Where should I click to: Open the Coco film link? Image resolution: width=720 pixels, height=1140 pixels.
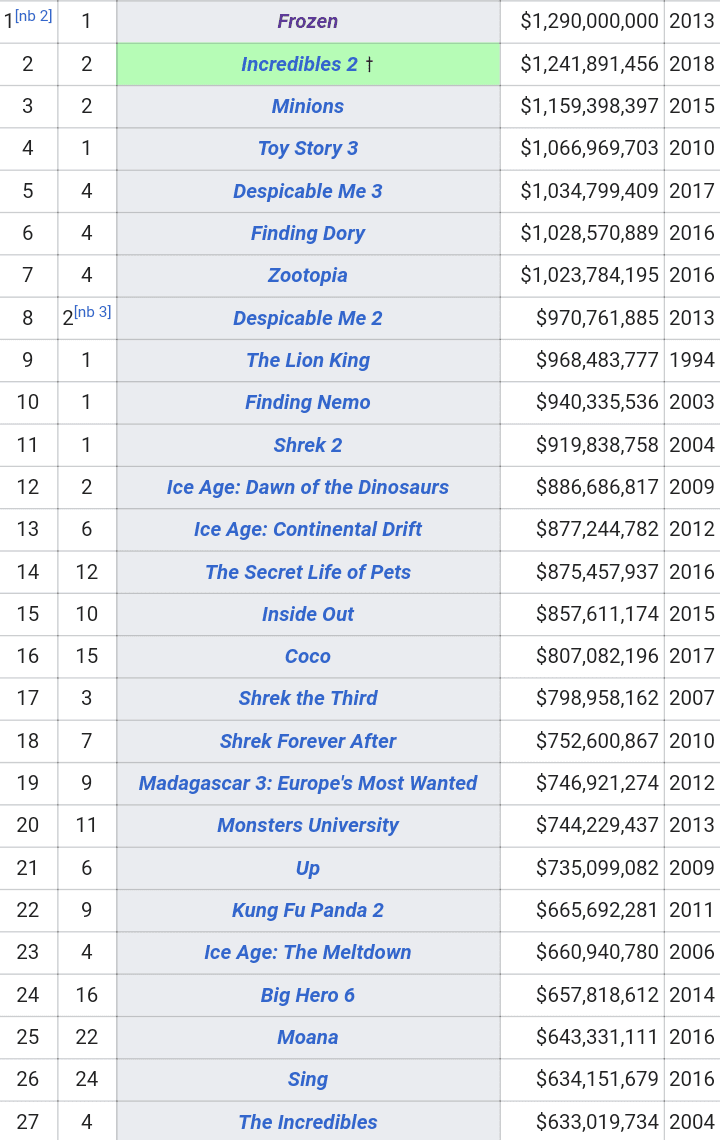pos(308,657)
